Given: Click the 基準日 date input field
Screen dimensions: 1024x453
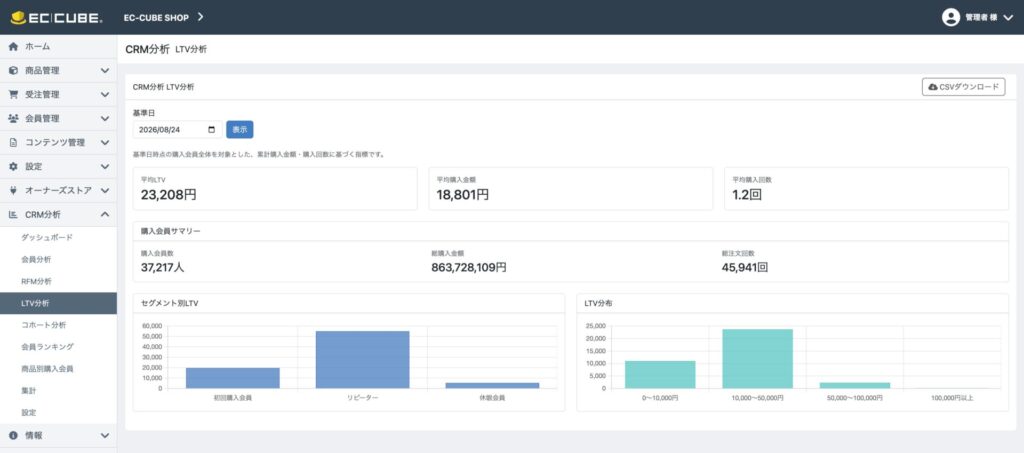Looking at the screenshot, I should tap(178, 130).
